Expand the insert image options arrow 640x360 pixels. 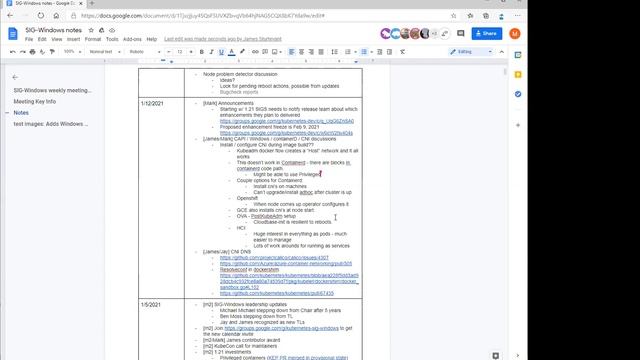tap(281, 52)
